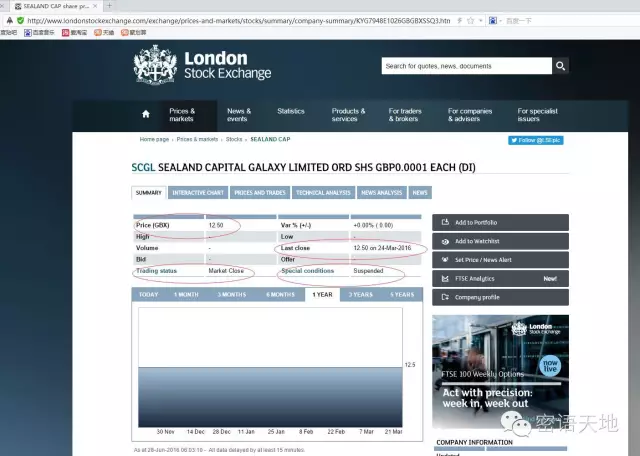Click the home icon in navigation bar

(x=146, y=114)
